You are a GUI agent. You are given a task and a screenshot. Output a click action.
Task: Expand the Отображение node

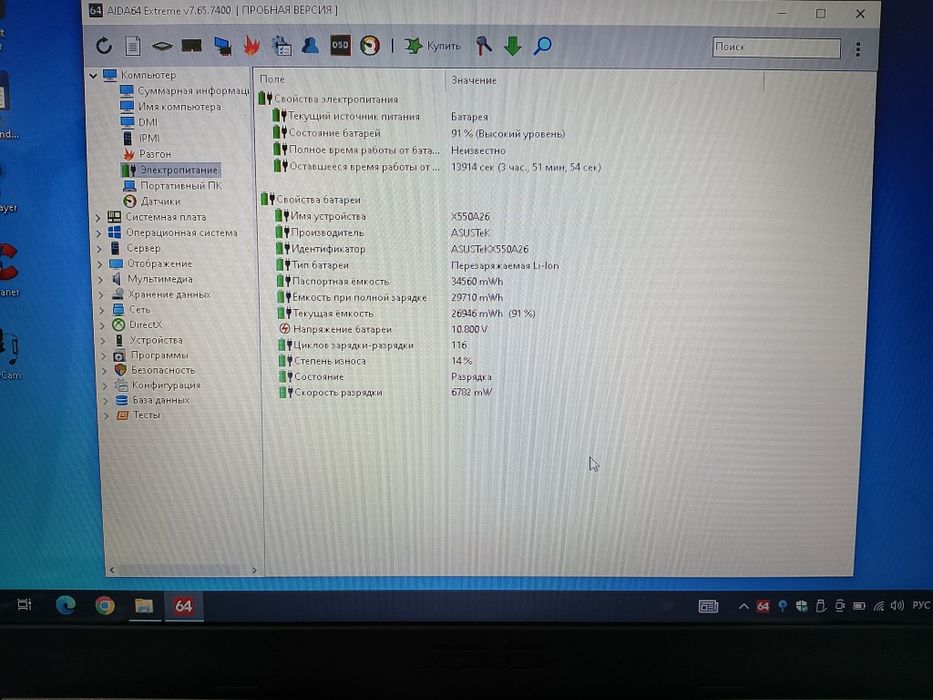101,264
